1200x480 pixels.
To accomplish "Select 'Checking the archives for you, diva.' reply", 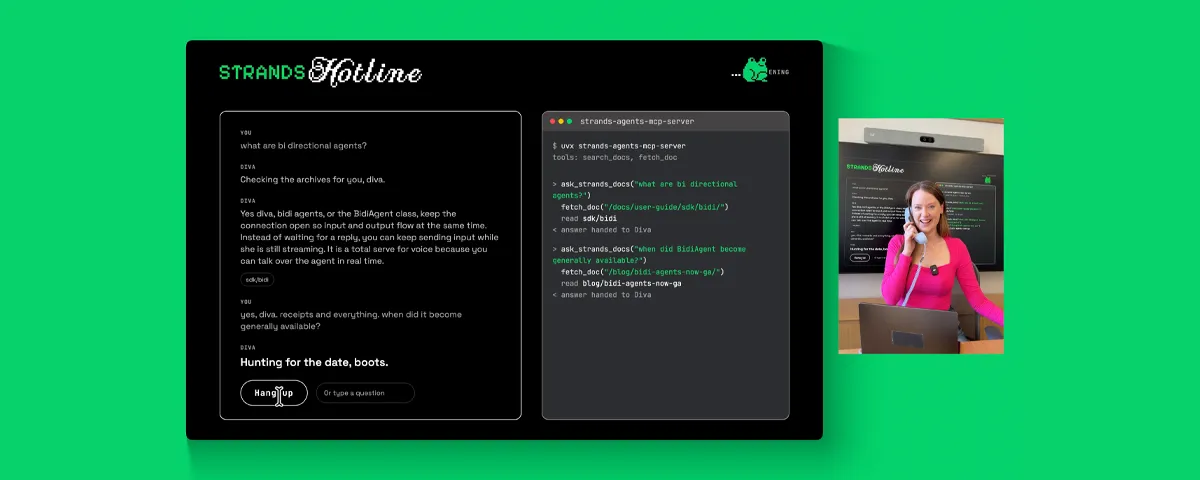I will [x=312, y=180].
